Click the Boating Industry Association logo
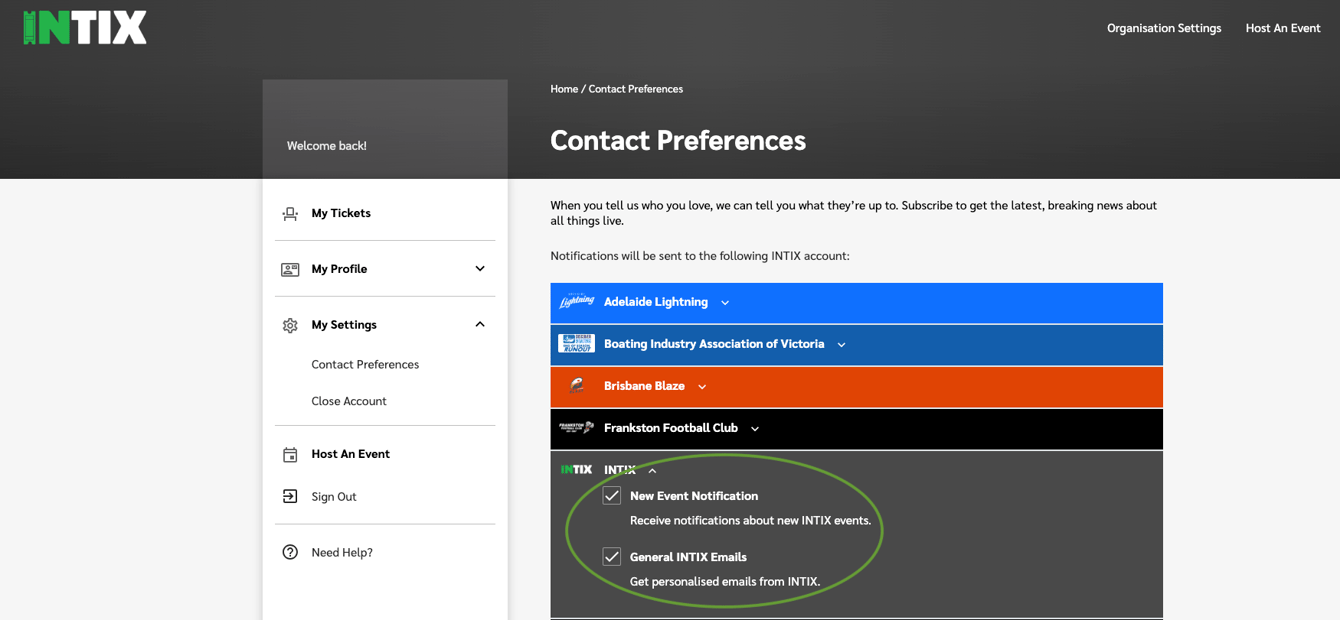Screen dimensions: 1340x620 (577, 344)
